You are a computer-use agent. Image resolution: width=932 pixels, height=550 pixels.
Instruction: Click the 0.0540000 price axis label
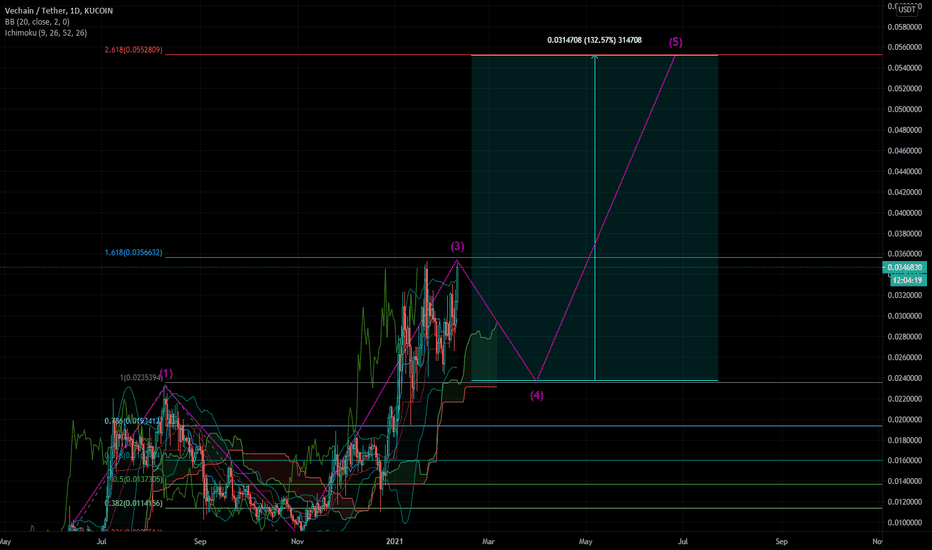(905, 68)
